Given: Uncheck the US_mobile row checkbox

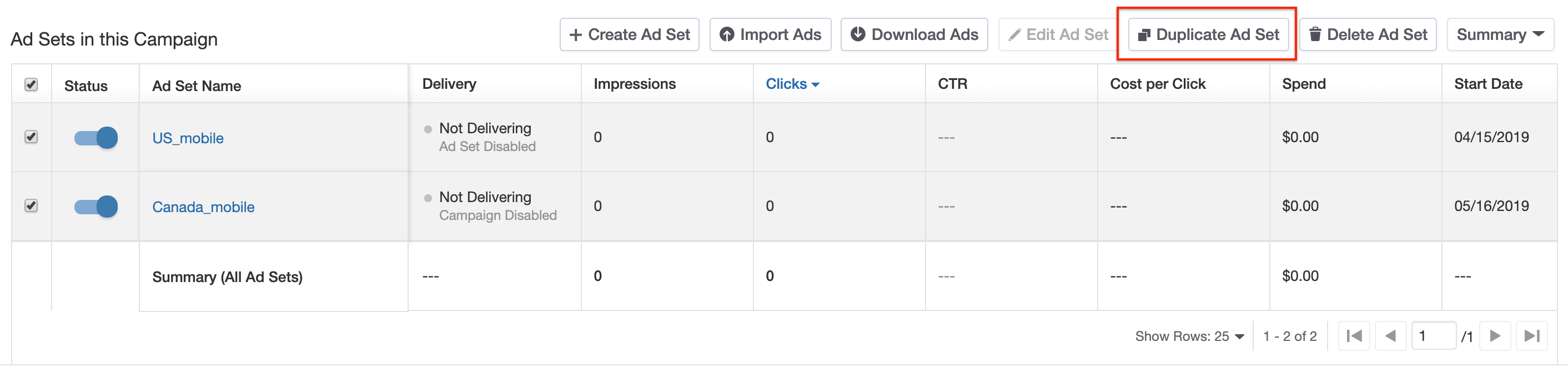Looking at the screenshot, I should tap(31, 137).
